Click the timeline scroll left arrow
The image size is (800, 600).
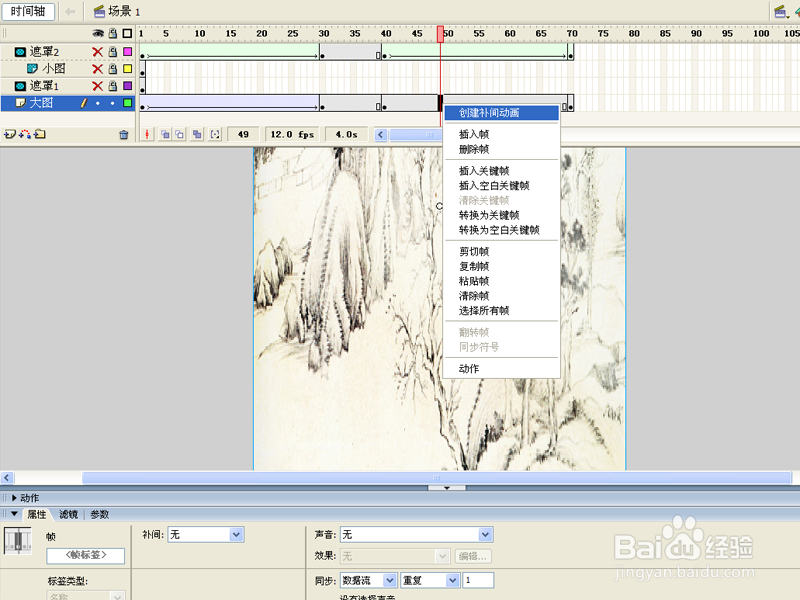point(381,135)
